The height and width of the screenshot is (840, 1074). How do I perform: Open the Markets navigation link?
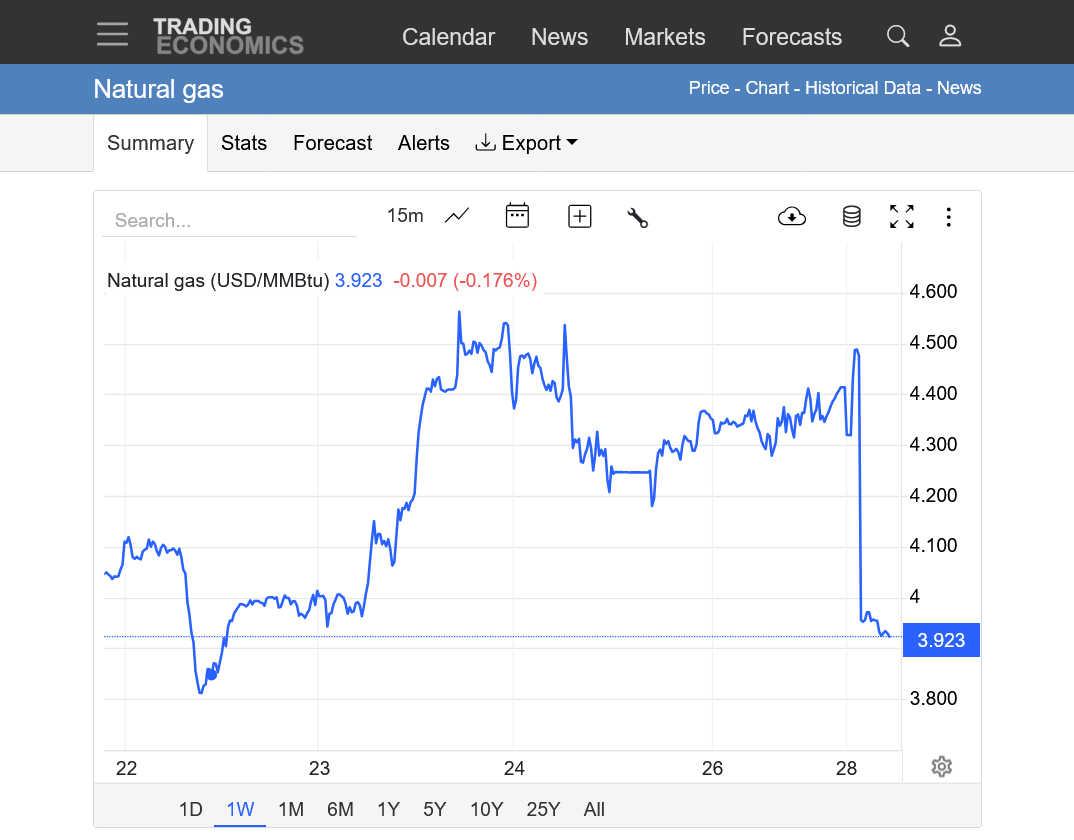click(665, 37)
